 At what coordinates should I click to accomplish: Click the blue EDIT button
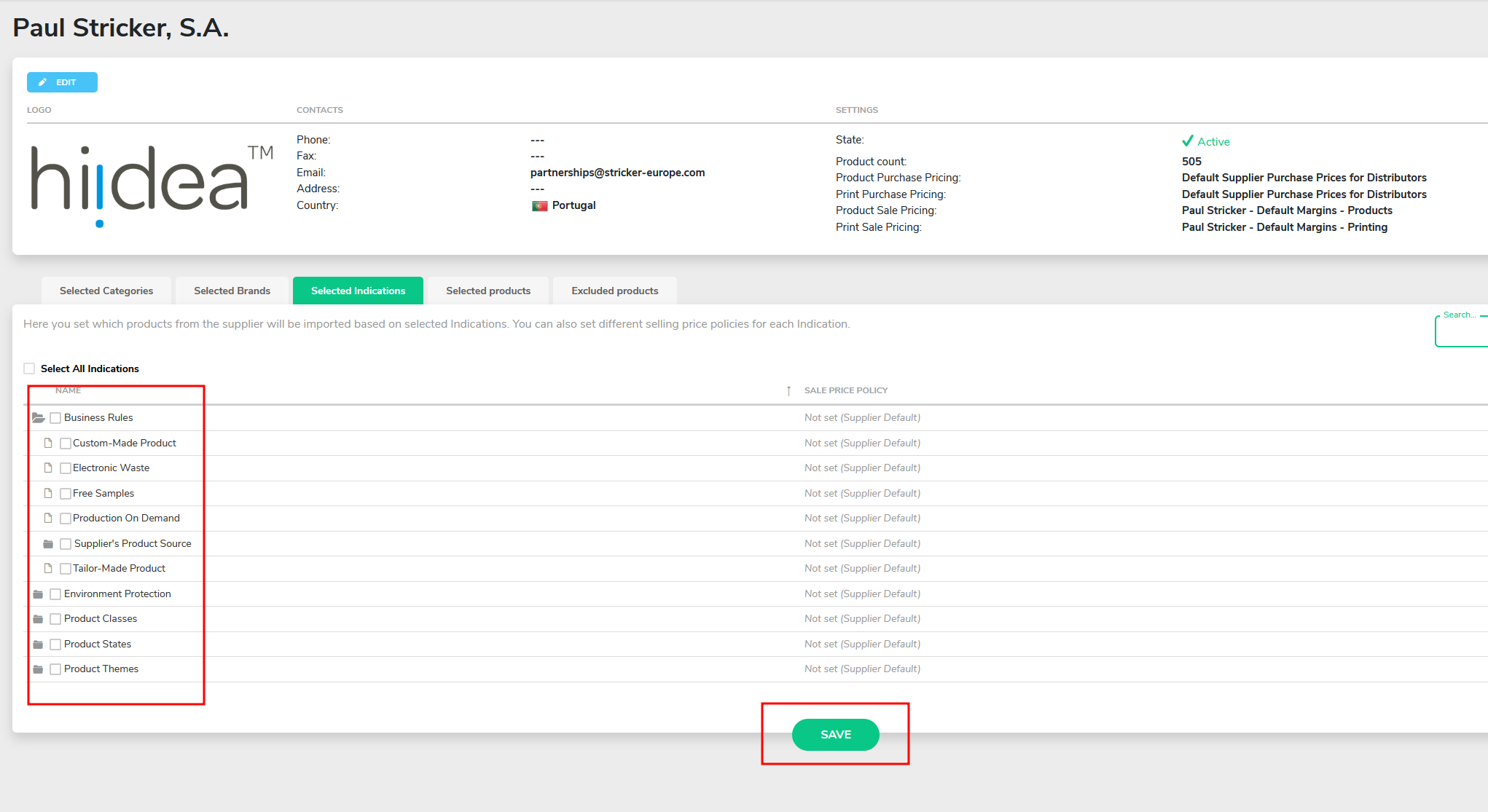pos(62,82)
